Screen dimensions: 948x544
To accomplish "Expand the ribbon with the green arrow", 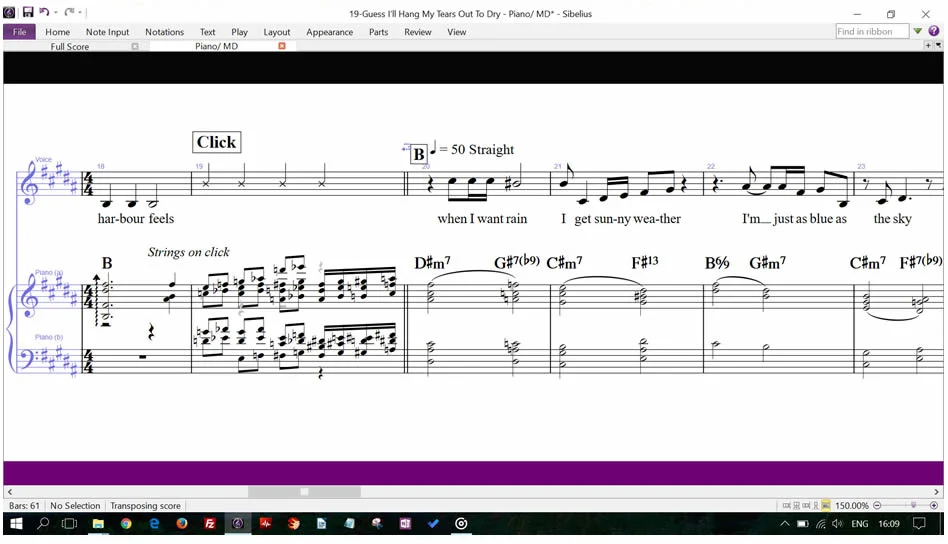I will click(x=918, y=31).
